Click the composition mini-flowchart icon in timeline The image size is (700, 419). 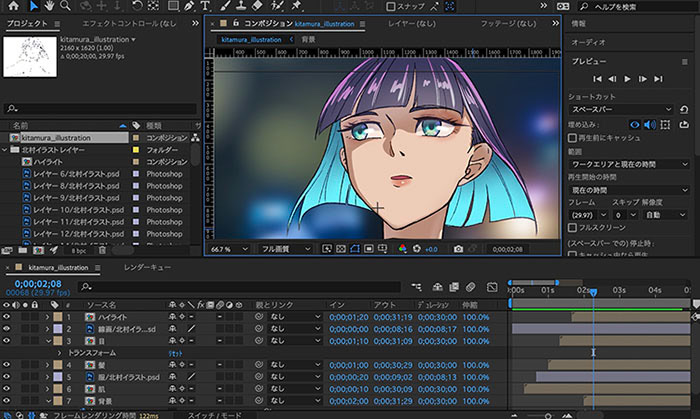417,287
